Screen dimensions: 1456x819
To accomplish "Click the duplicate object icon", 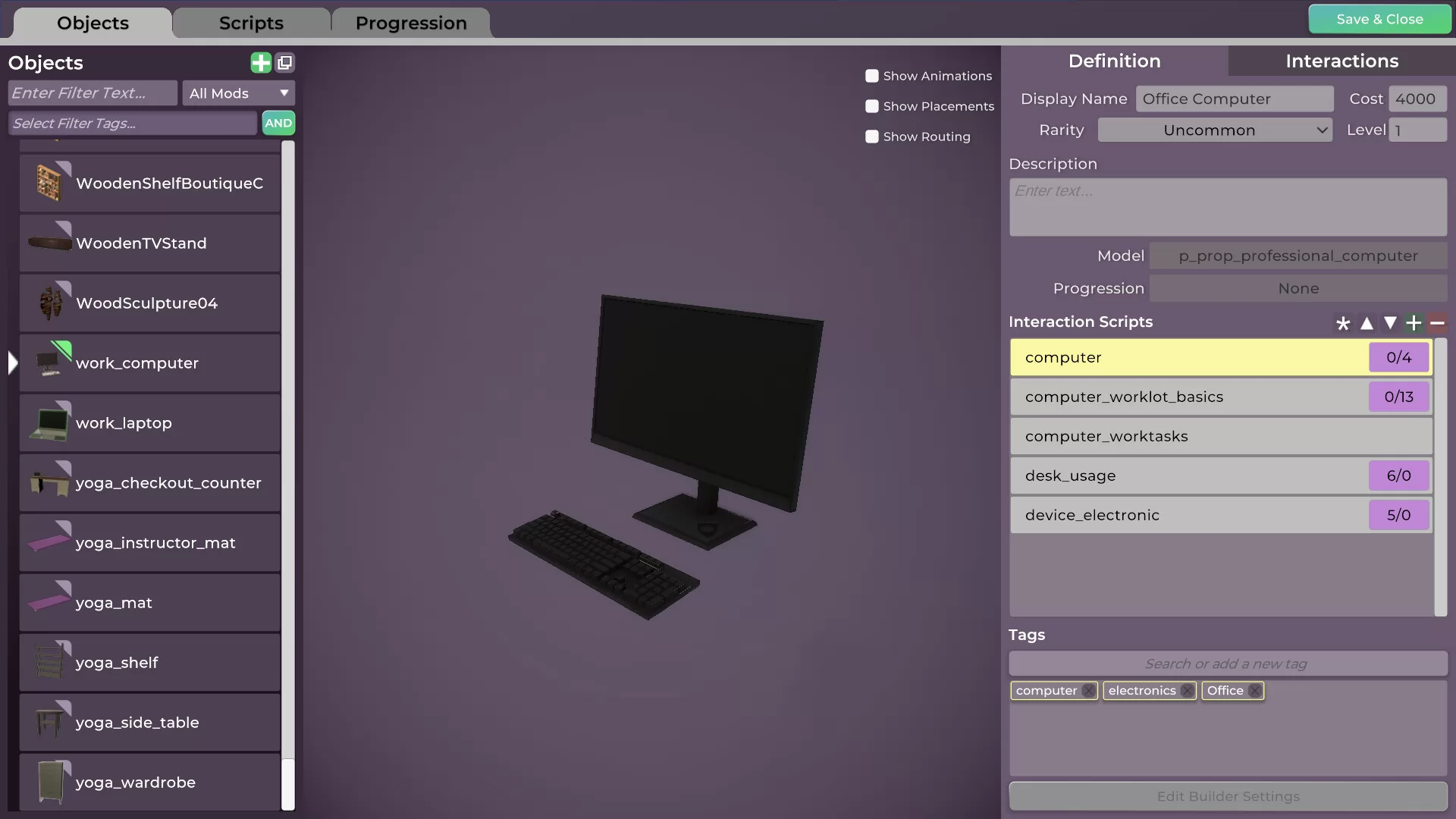I will (x=285, y=62).
